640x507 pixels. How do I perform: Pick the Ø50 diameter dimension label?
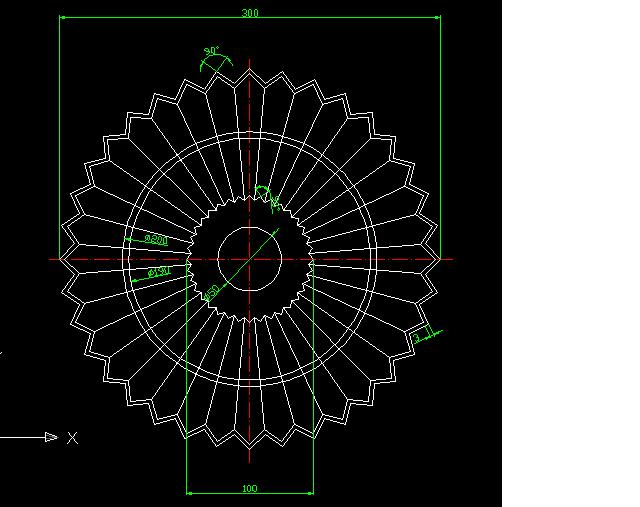(211, 292)
